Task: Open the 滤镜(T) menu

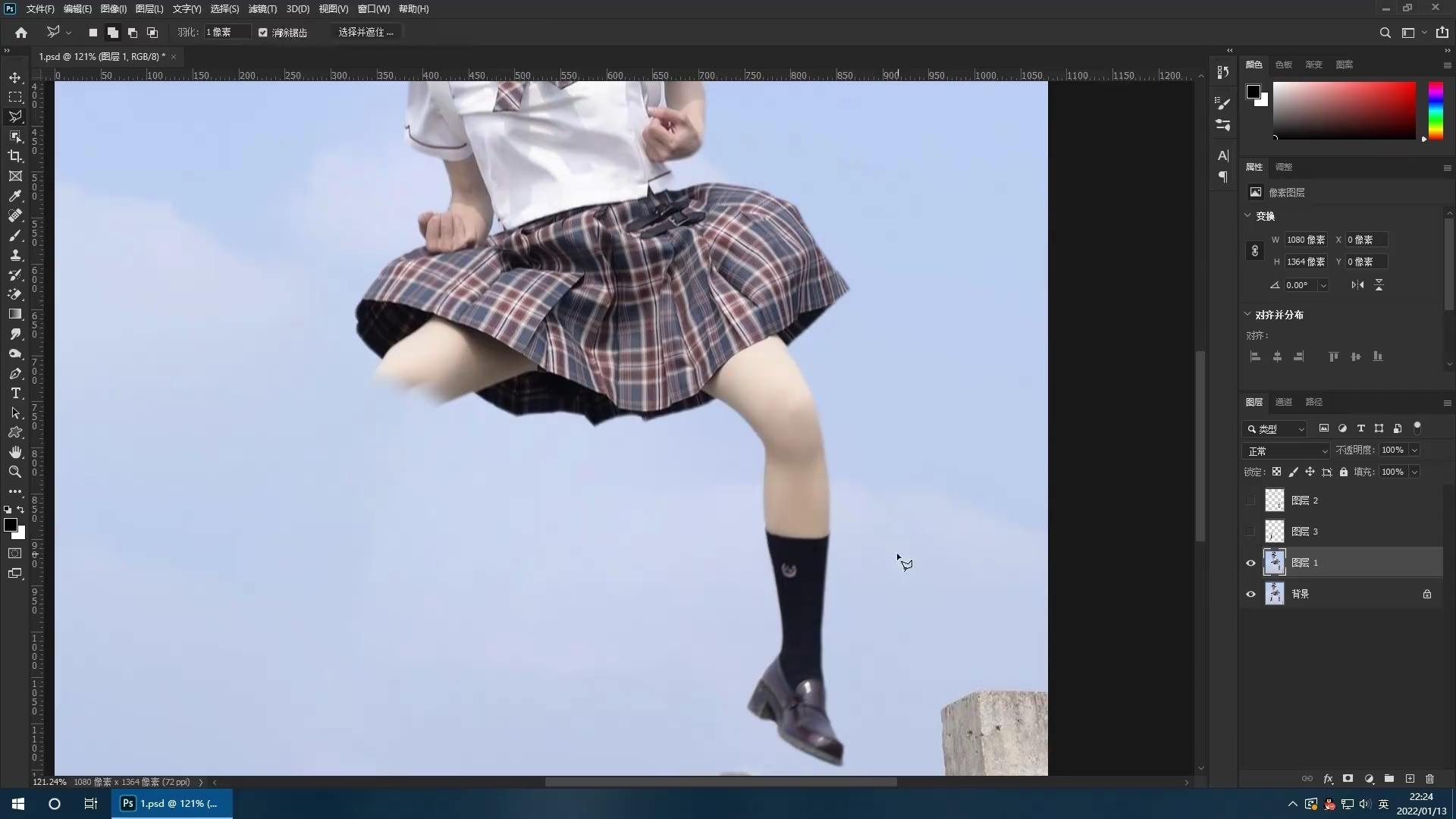Action: point(262,9)
